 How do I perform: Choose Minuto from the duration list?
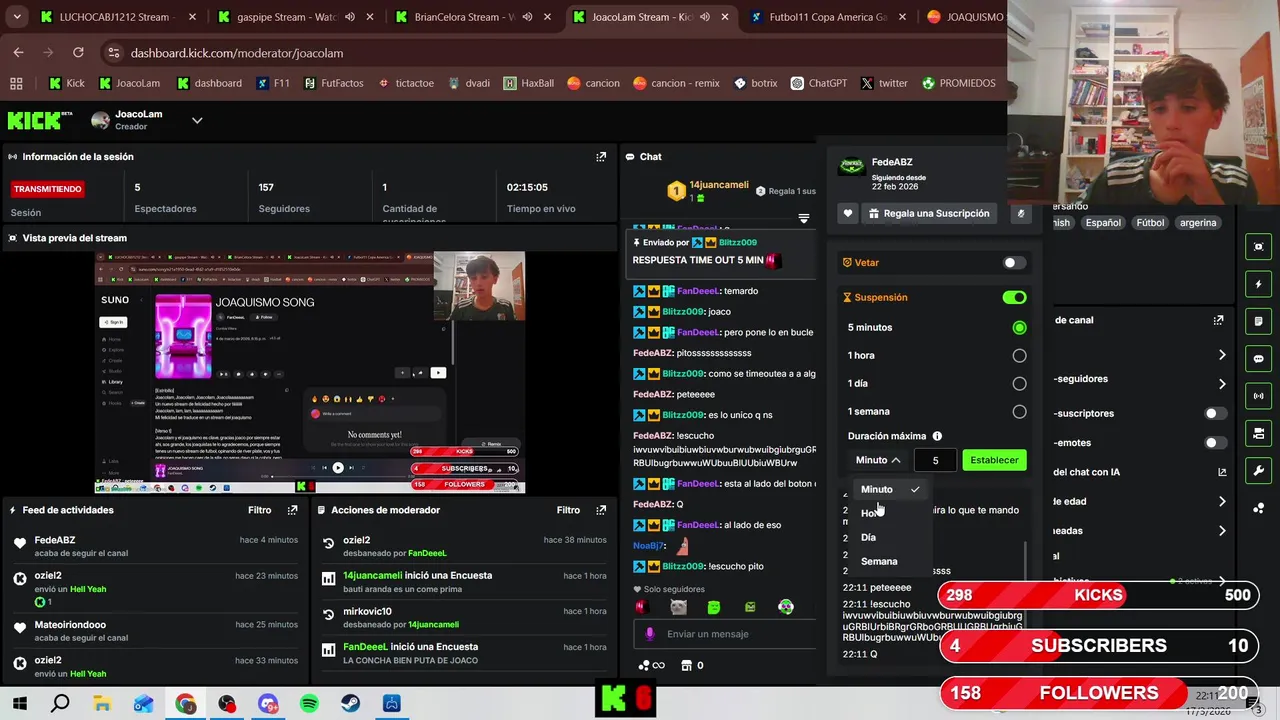(x=890, y=489)
